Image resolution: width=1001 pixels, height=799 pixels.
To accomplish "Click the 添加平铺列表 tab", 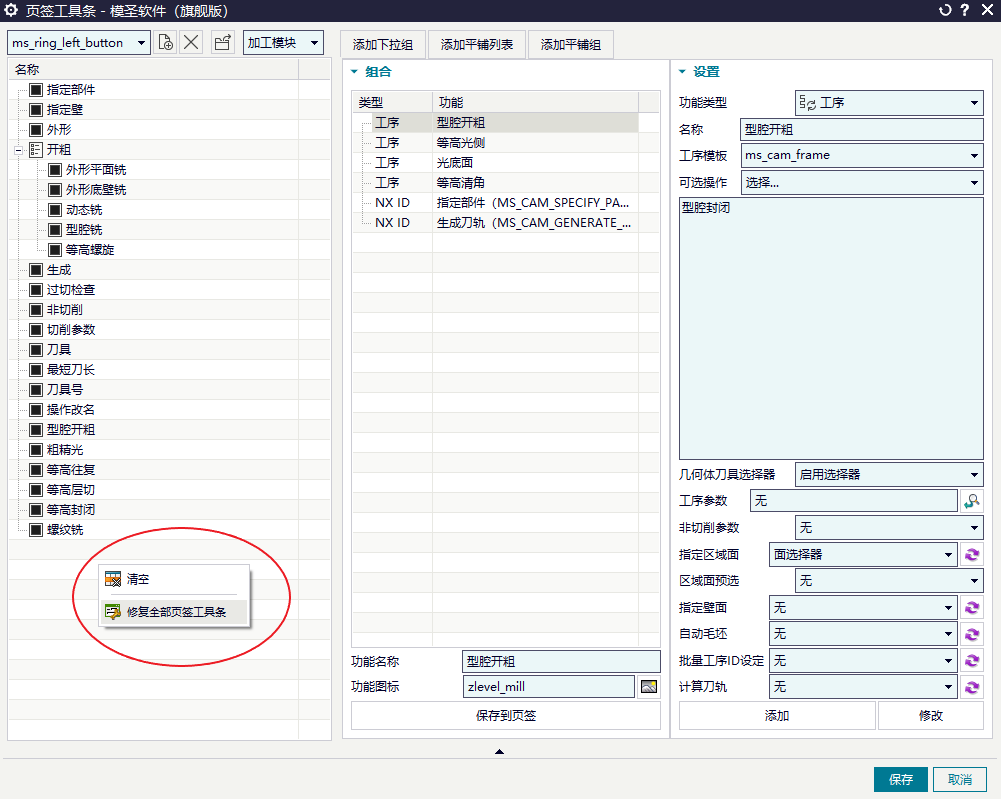I will tap(477, 45).
